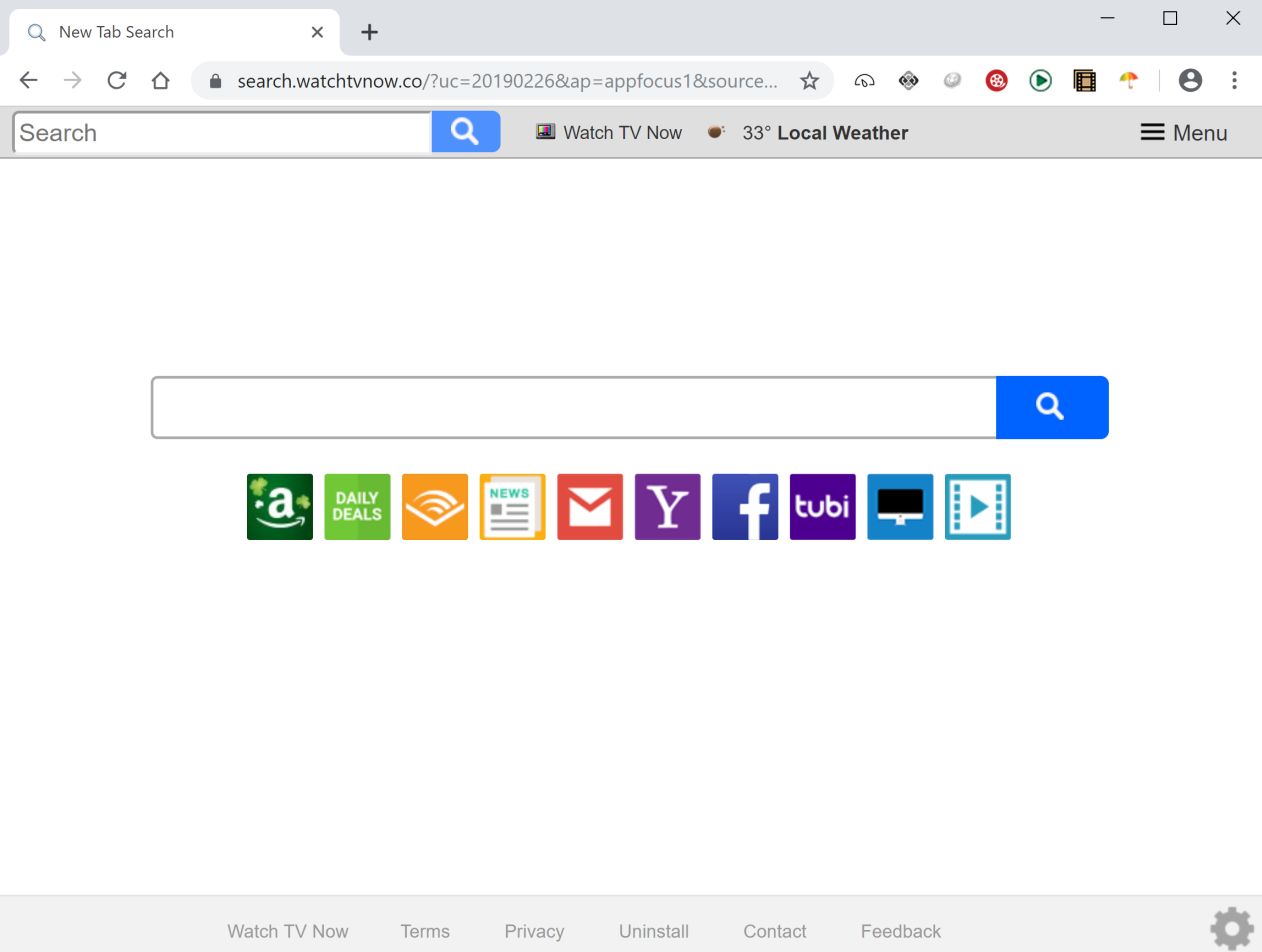Open the Amazon shortcut icon
This screenshot has width=1262, height=952.
click(x=279, y=506)
